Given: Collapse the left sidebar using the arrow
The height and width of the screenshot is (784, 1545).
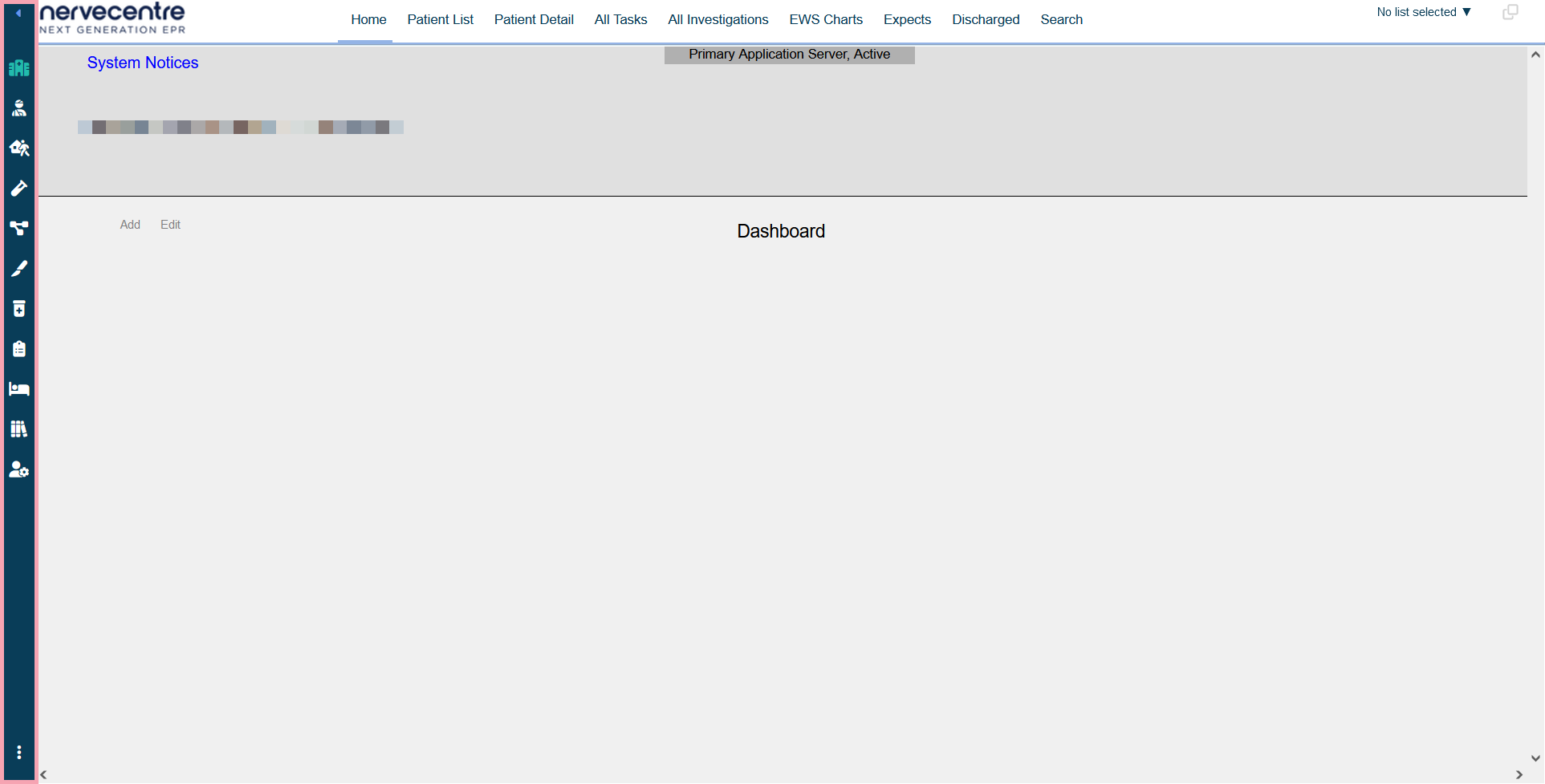Looking at the screenshot, I should (18, 13).
